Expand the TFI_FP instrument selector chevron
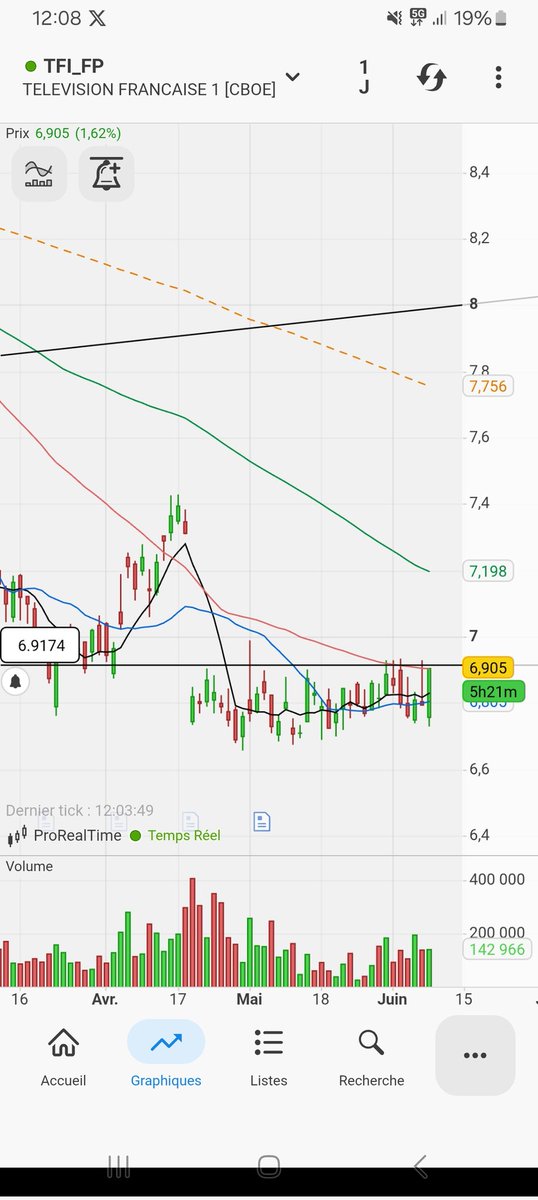This screenshot has width=538, height=1200. [x=293, y=77]
